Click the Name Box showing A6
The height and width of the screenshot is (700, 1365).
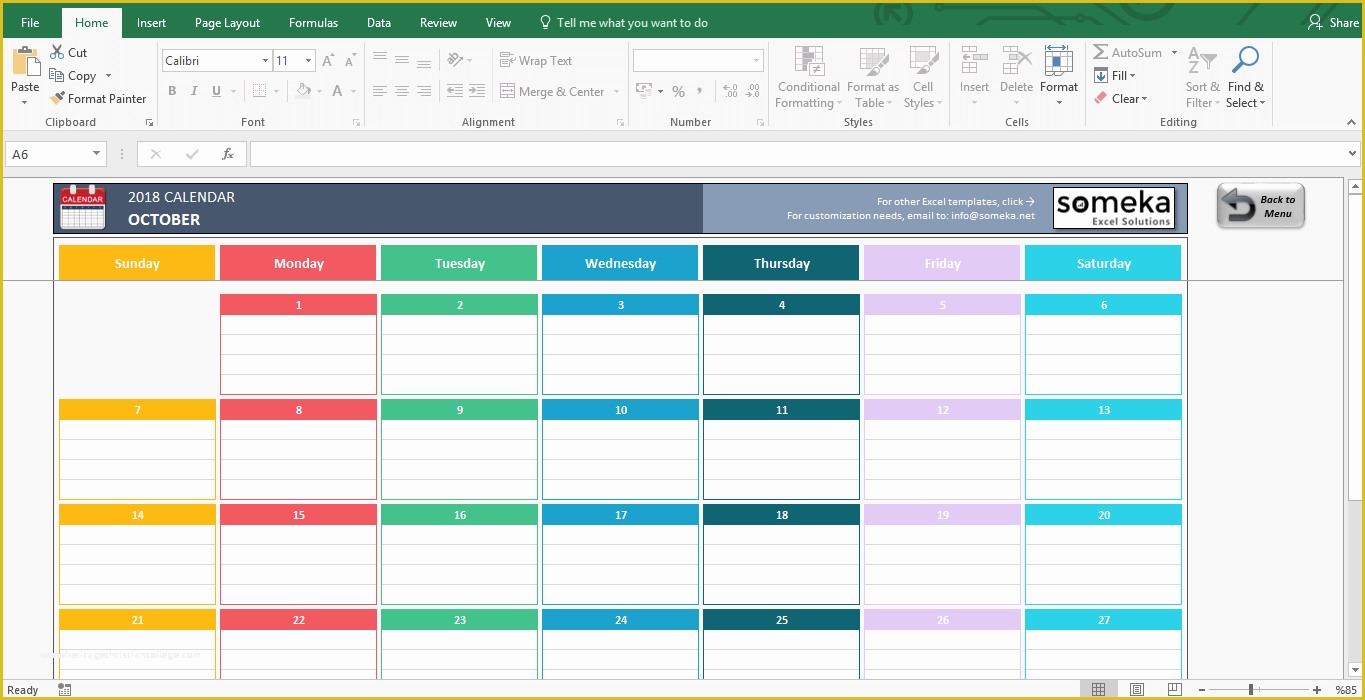47,154
